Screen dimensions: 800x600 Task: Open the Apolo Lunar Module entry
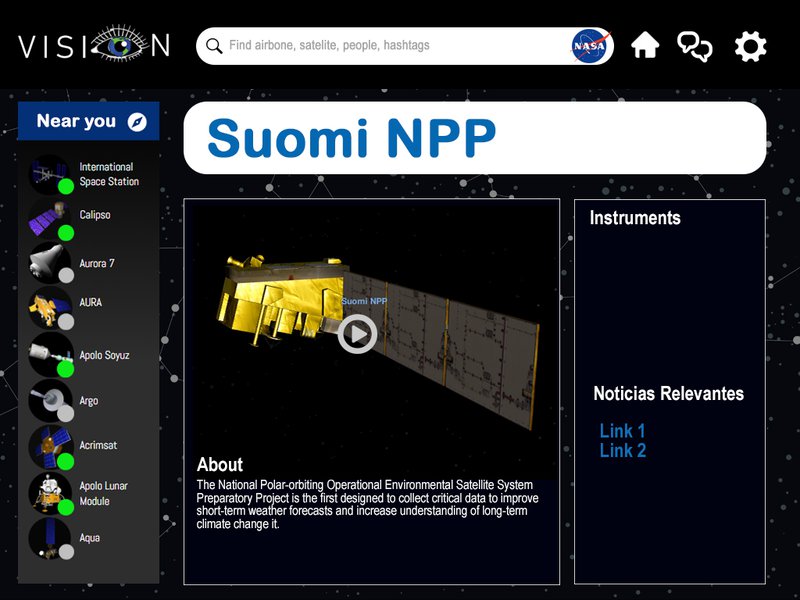(x=50, y=493)
